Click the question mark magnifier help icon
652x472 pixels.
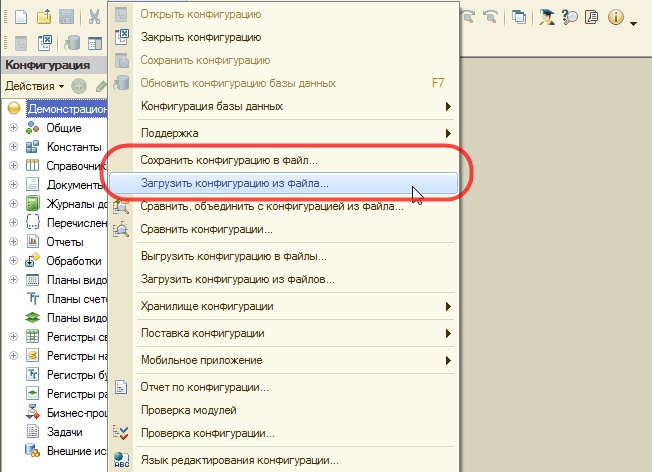pyautogui.click(x=569, y=17)
